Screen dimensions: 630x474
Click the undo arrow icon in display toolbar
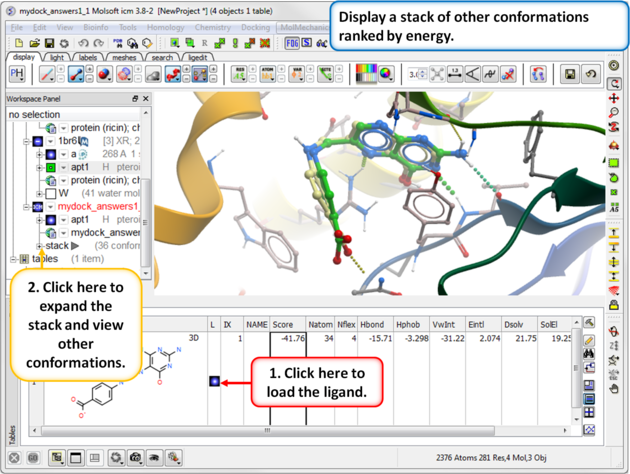[592, 75]
